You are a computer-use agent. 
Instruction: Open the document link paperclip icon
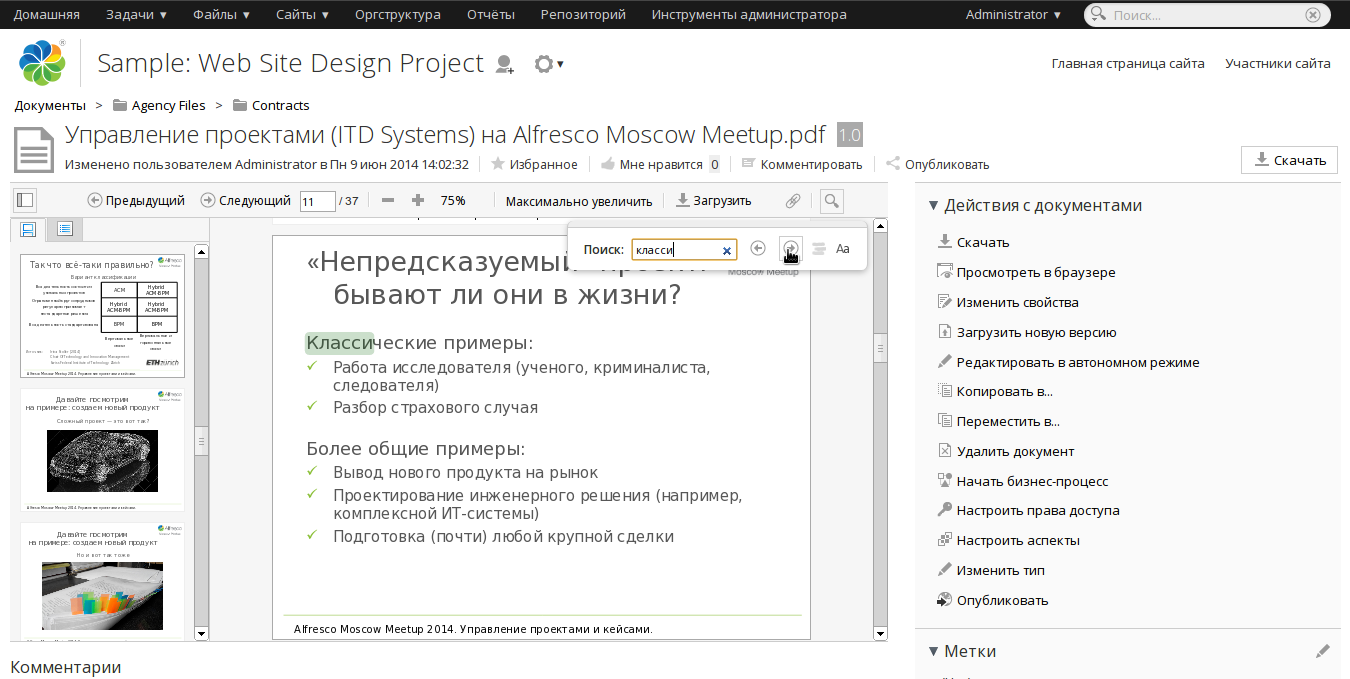point(793,201)
